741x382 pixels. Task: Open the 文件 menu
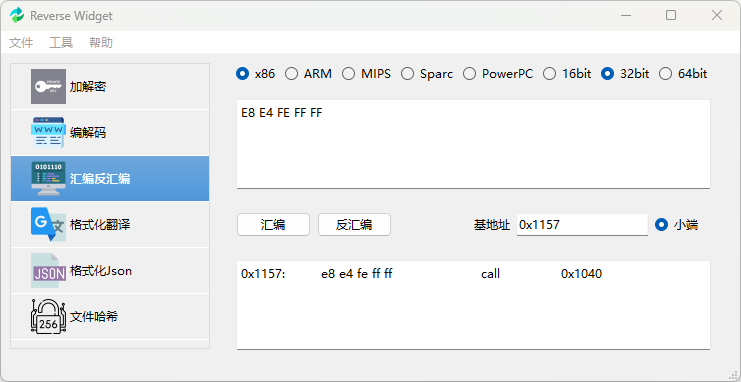[21, 43]
